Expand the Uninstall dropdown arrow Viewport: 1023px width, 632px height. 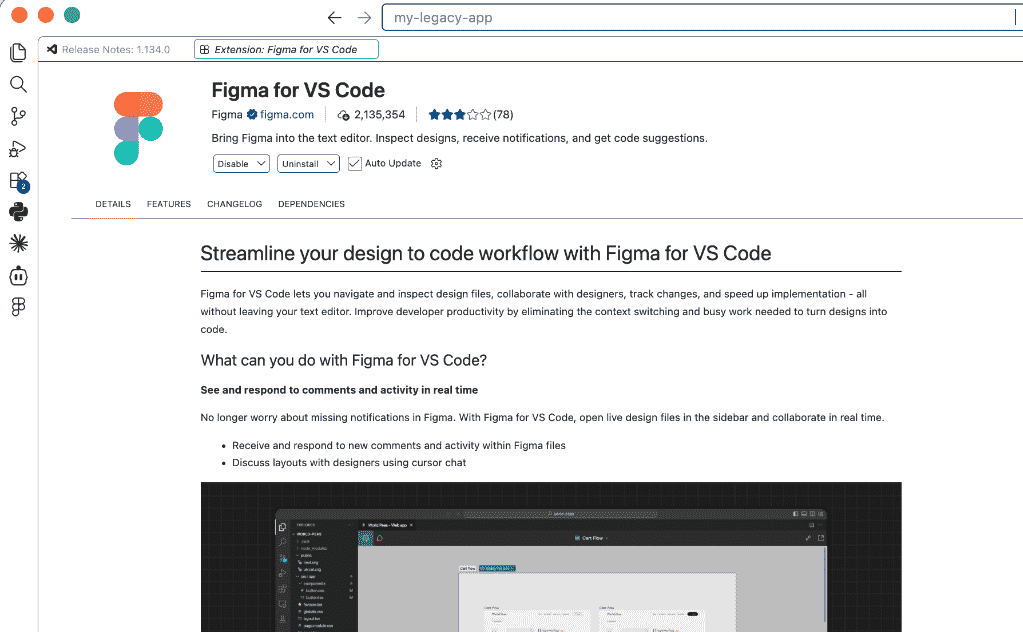331,164
